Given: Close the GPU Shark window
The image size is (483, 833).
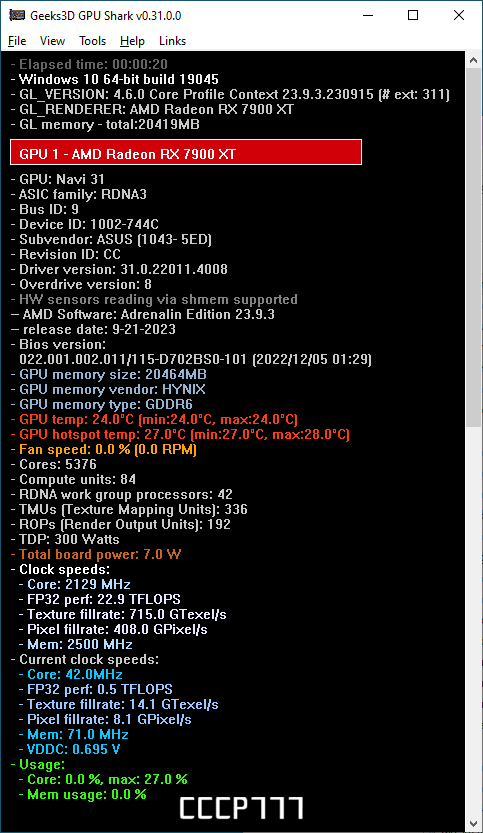Looking at the screenshot, I should click(459, 15).
